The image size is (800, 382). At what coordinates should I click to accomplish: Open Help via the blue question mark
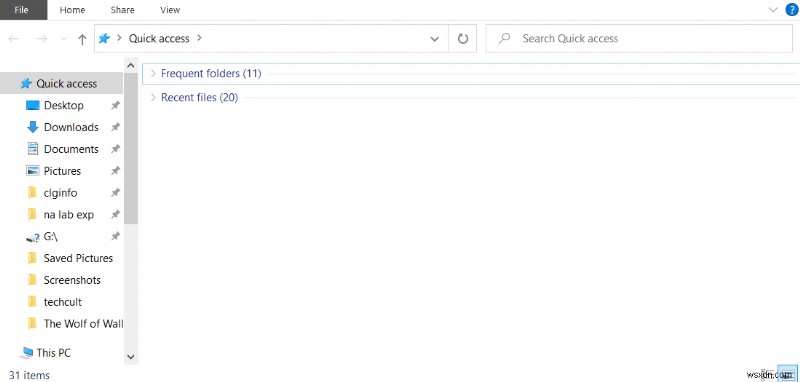tap(791, 9)
